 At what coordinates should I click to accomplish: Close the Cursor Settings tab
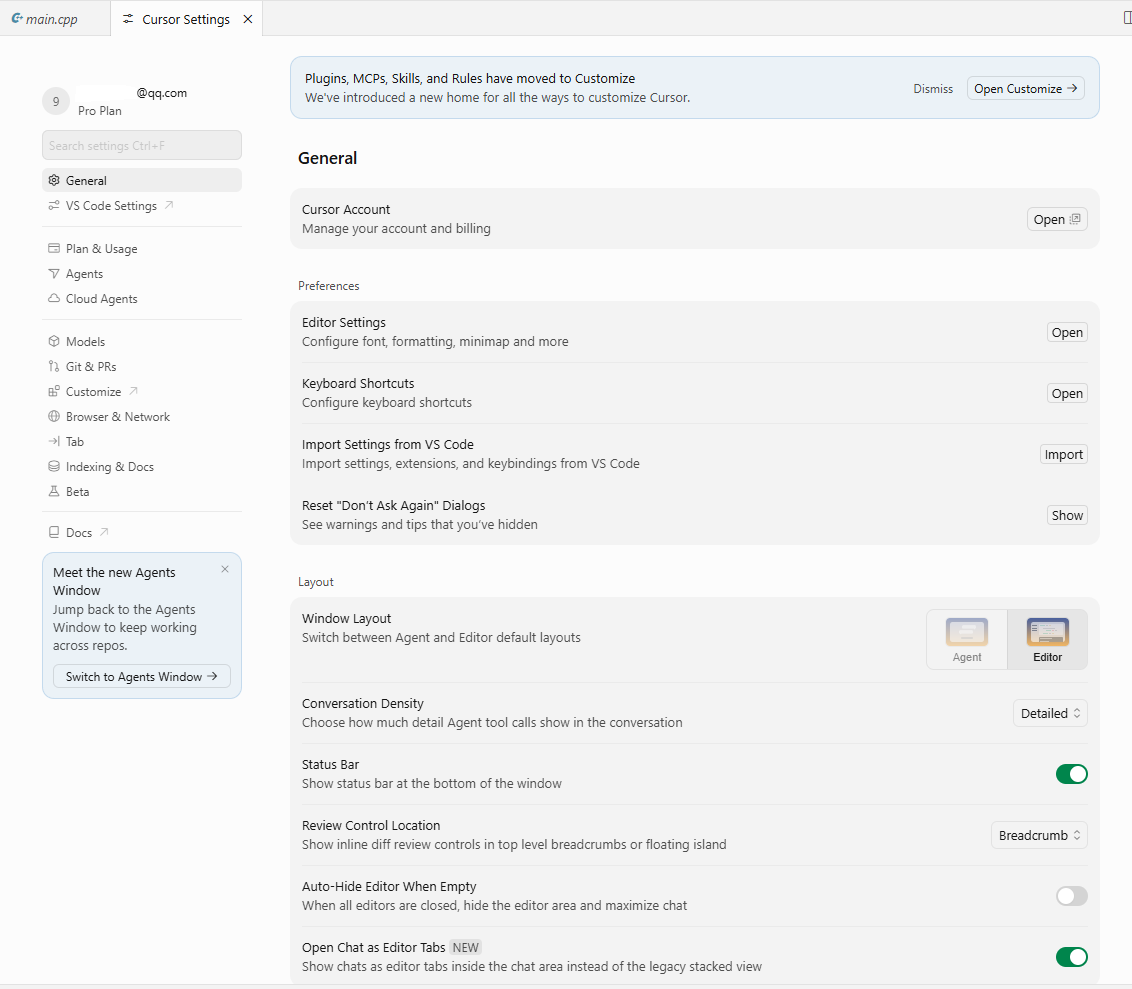(x=248, y=19)
